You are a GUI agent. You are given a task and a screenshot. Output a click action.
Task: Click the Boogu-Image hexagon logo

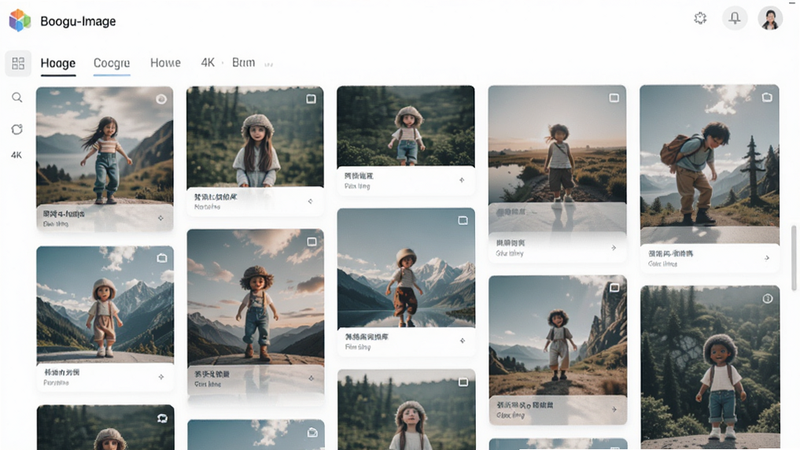(x=20, y=21)
